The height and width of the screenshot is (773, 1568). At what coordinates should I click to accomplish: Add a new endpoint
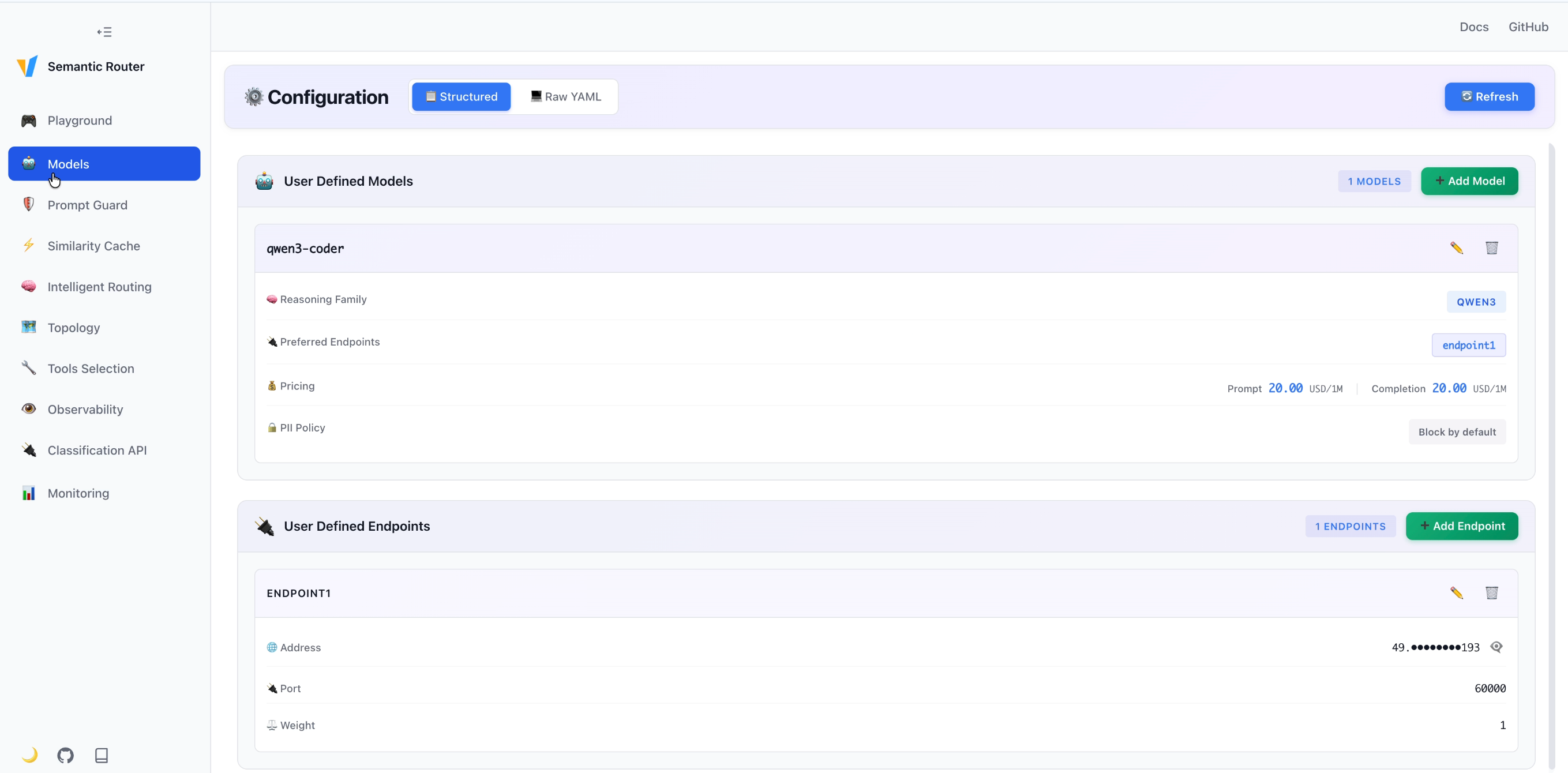coord(1462,526)
